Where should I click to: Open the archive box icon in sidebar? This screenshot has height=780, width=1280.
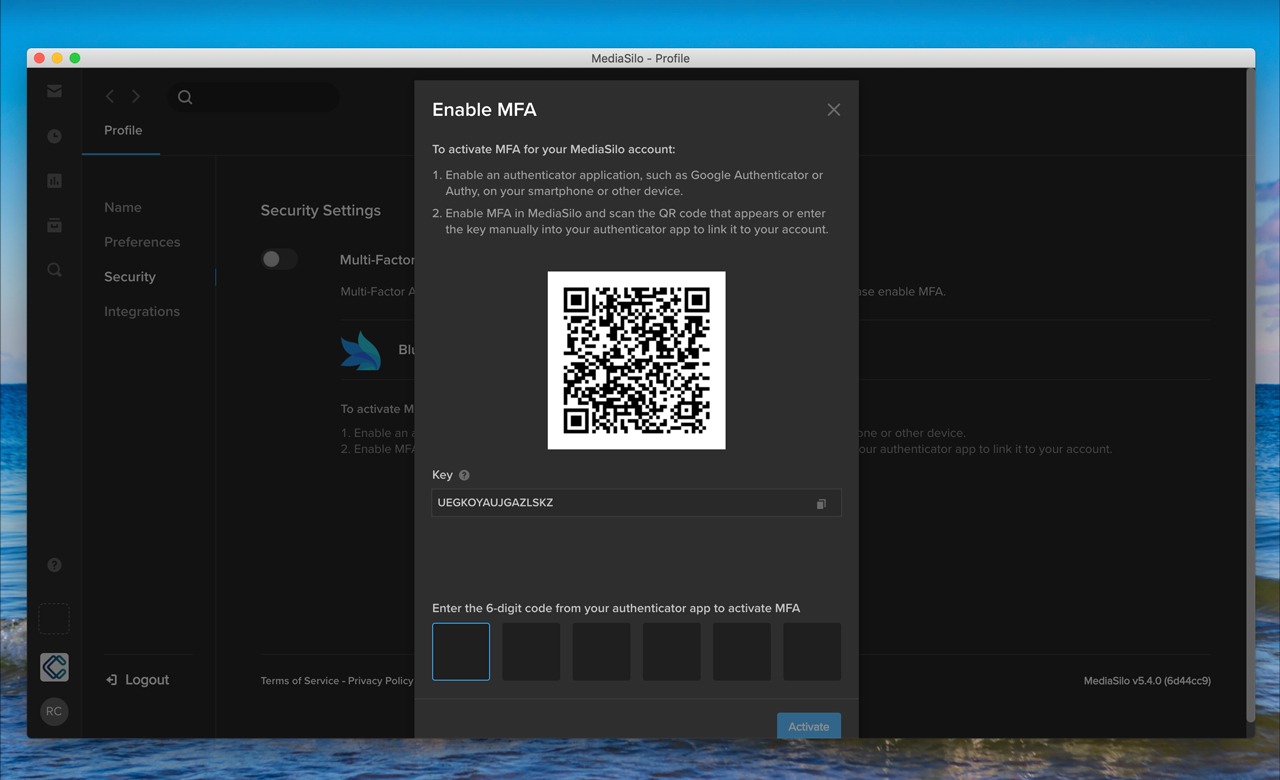point(54,225)
